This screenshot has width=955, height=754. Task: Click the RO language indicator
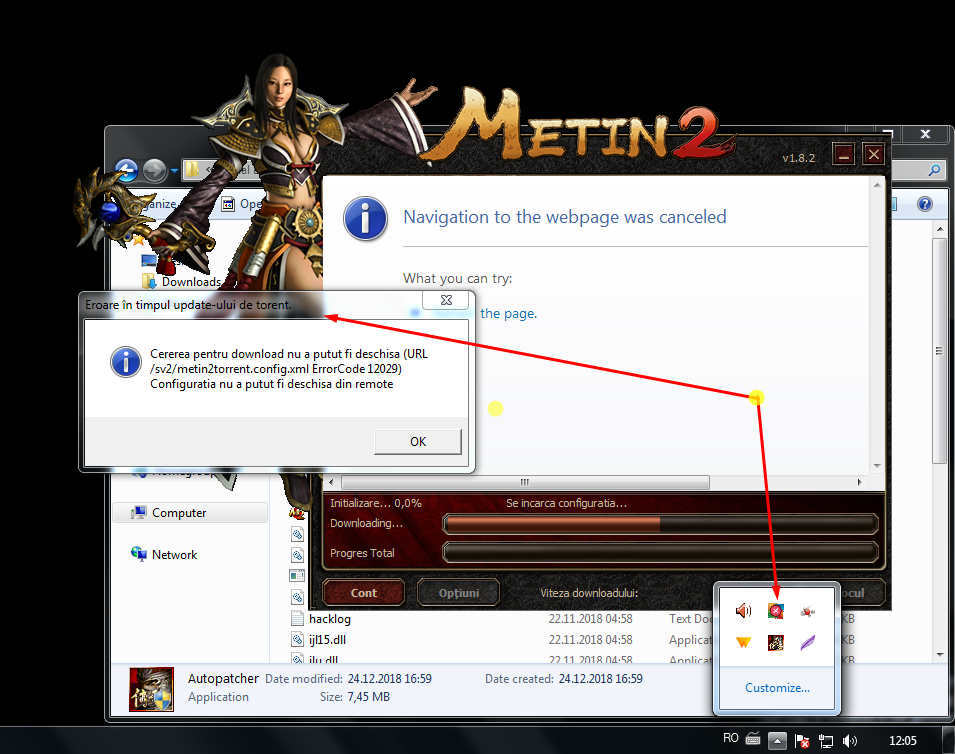pyautogui.click(x=731, y=738)
